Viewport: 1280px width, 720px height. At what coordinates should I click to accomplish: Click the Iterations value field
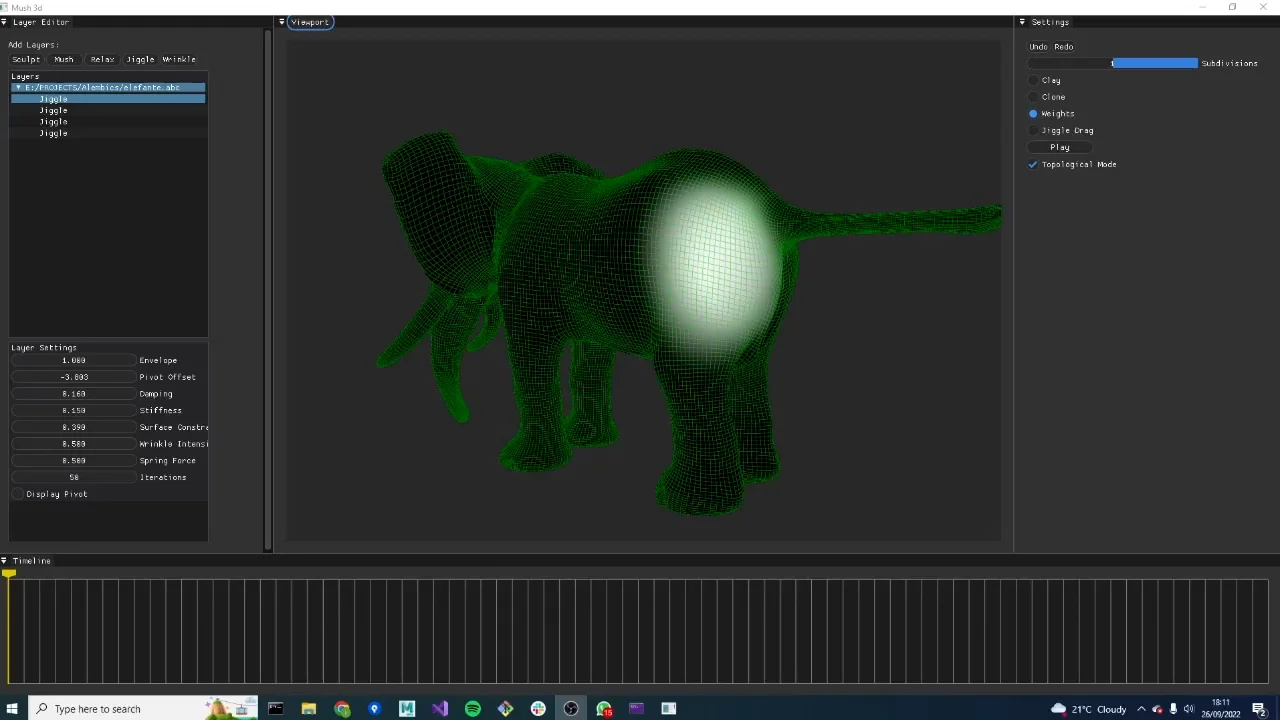point(73,477)
